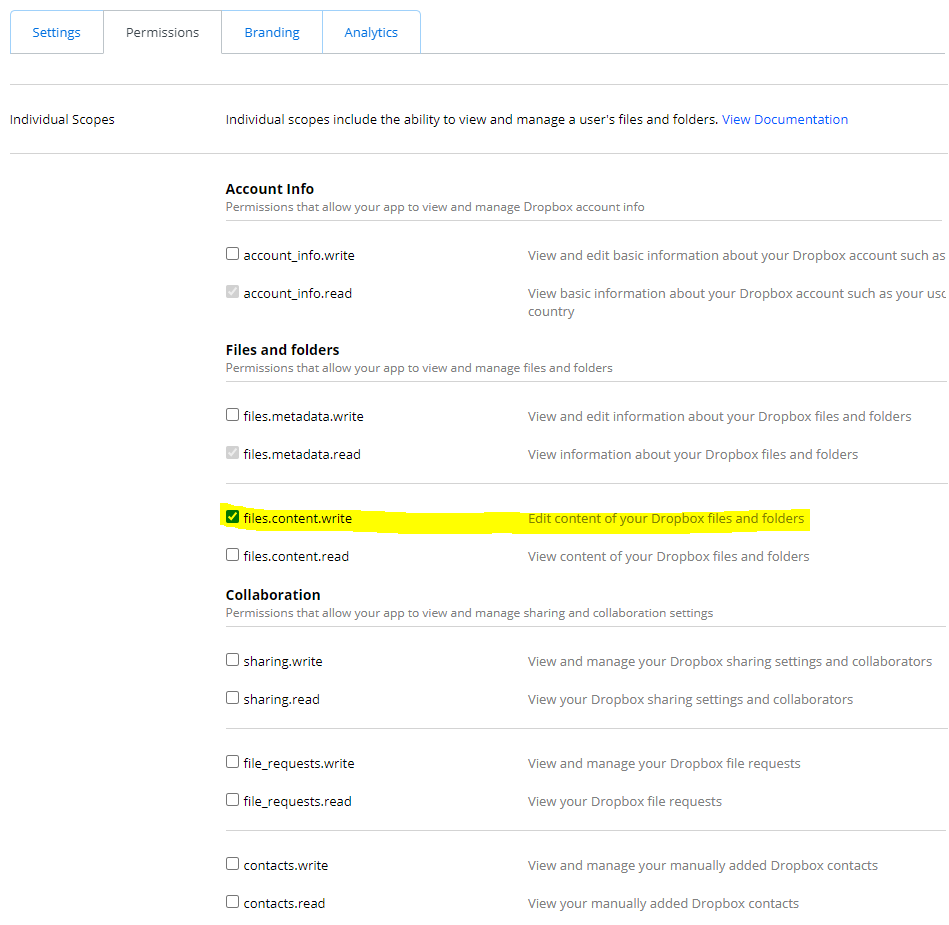Click the files.content.write label text
Image resolution: width=949 pixels, height=925 pixels.
click(297, 519)
